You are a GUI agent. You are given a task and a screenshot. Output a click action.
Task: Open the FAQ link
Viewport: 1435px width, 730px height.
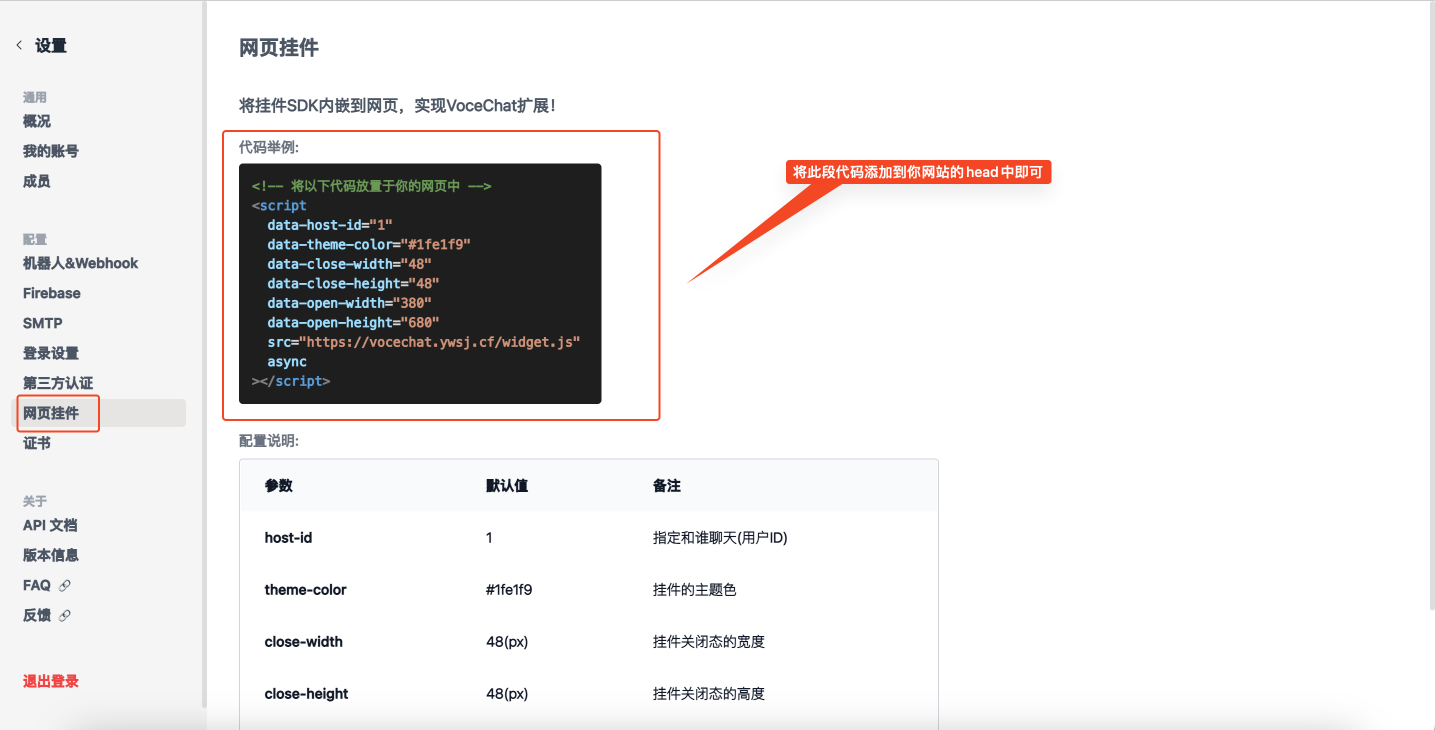tap(37, 585)
